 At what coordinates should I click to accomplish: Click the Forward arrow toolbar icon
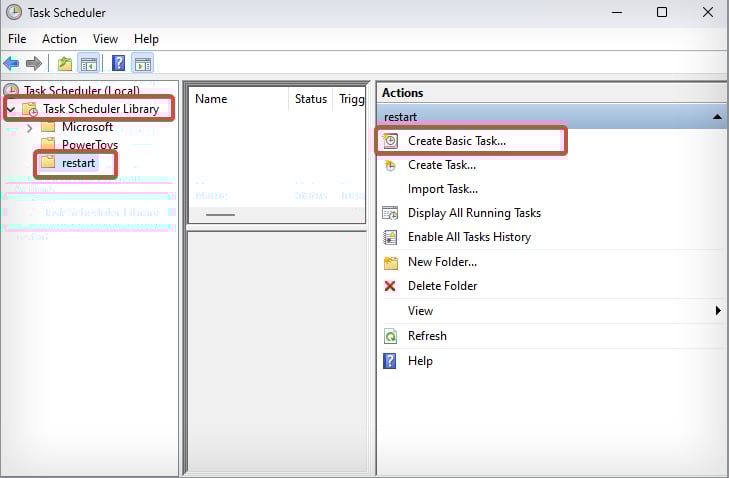coord(33,63)
